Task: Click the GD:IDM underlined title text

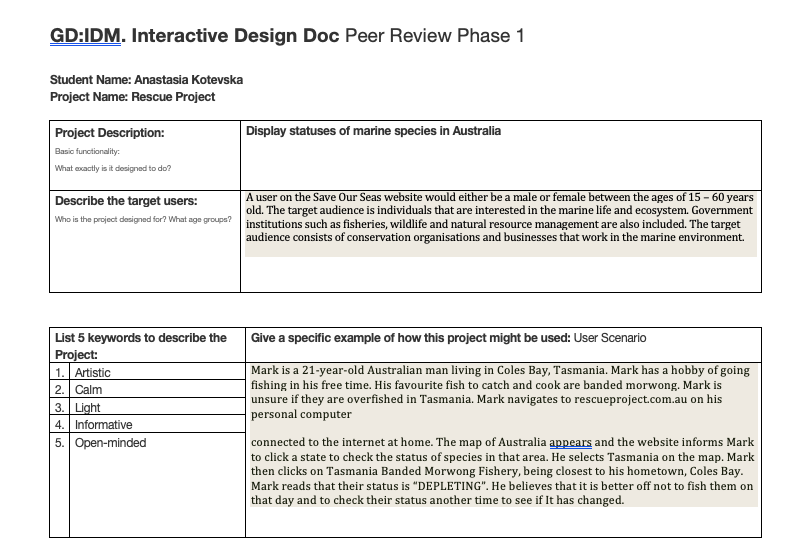Action: coord(84,37)
